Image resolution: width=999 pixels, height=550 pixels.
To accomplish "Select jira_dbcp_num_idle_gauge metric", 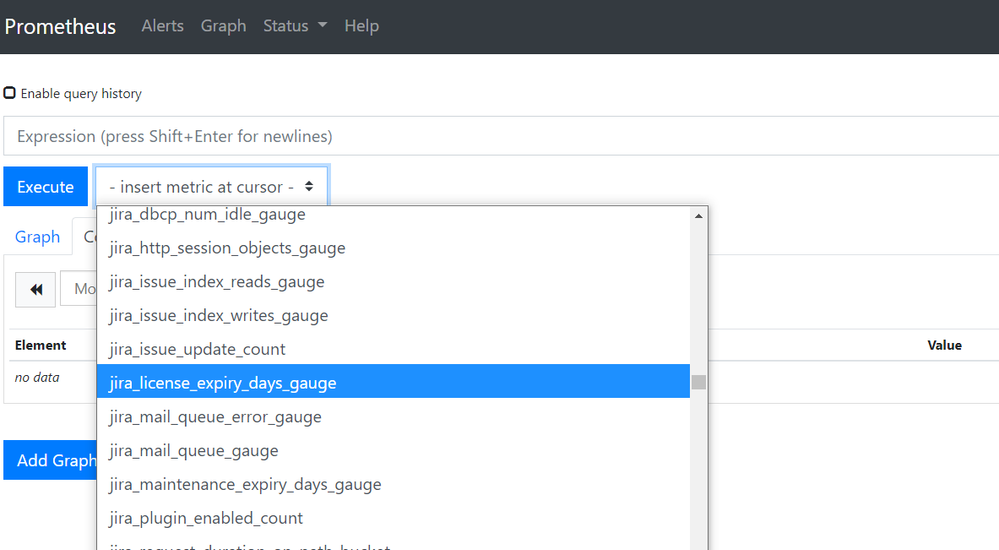I will point(393,214).
